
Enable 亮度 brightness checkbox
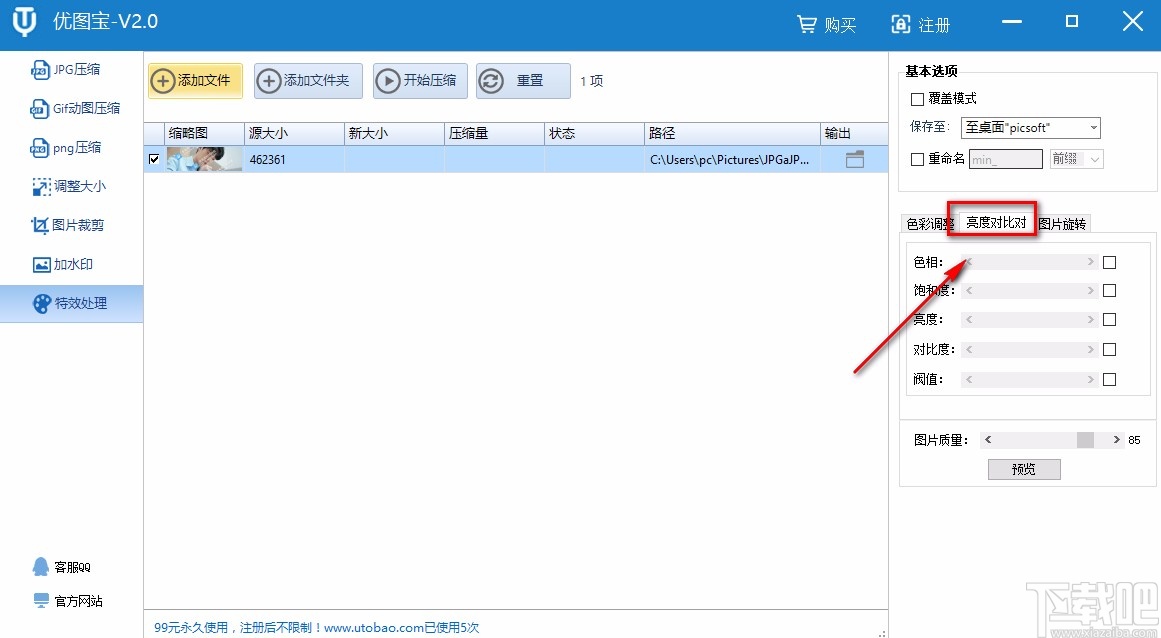1109,320
